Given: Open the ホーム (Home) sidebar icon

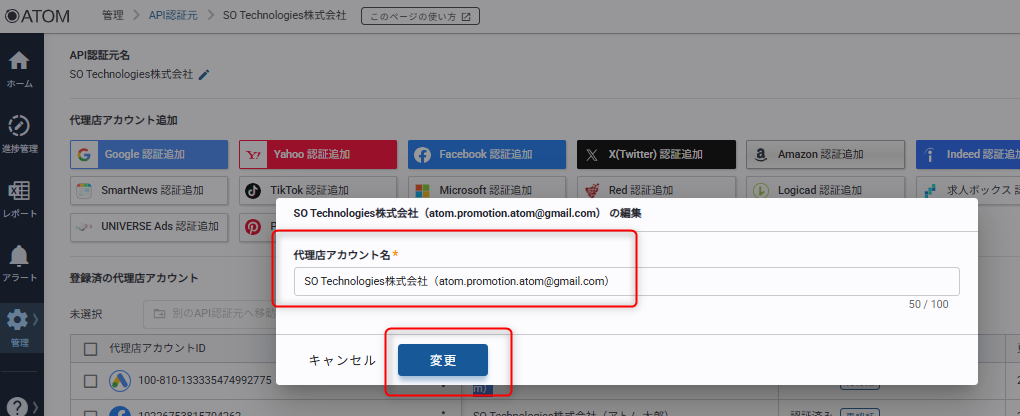Looking at the screenshot, I should point(19,67).
